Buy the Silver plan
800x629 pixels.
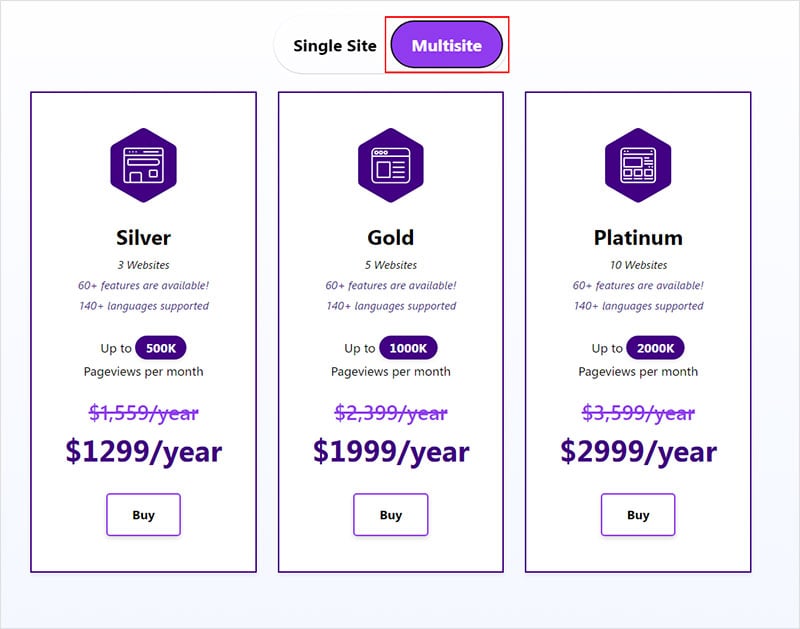[x=143, y=515]
